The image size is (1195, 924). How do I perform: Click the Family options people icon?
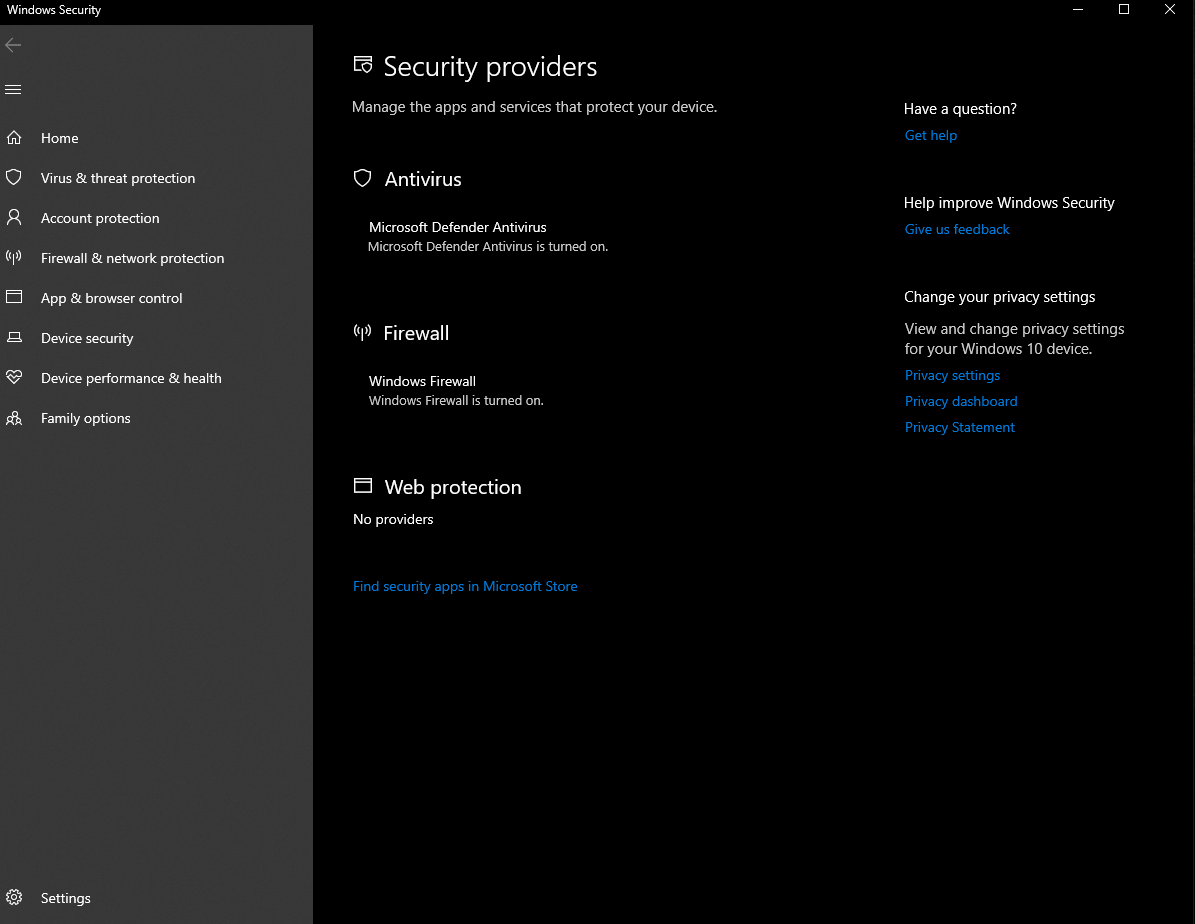pos(14,418)
